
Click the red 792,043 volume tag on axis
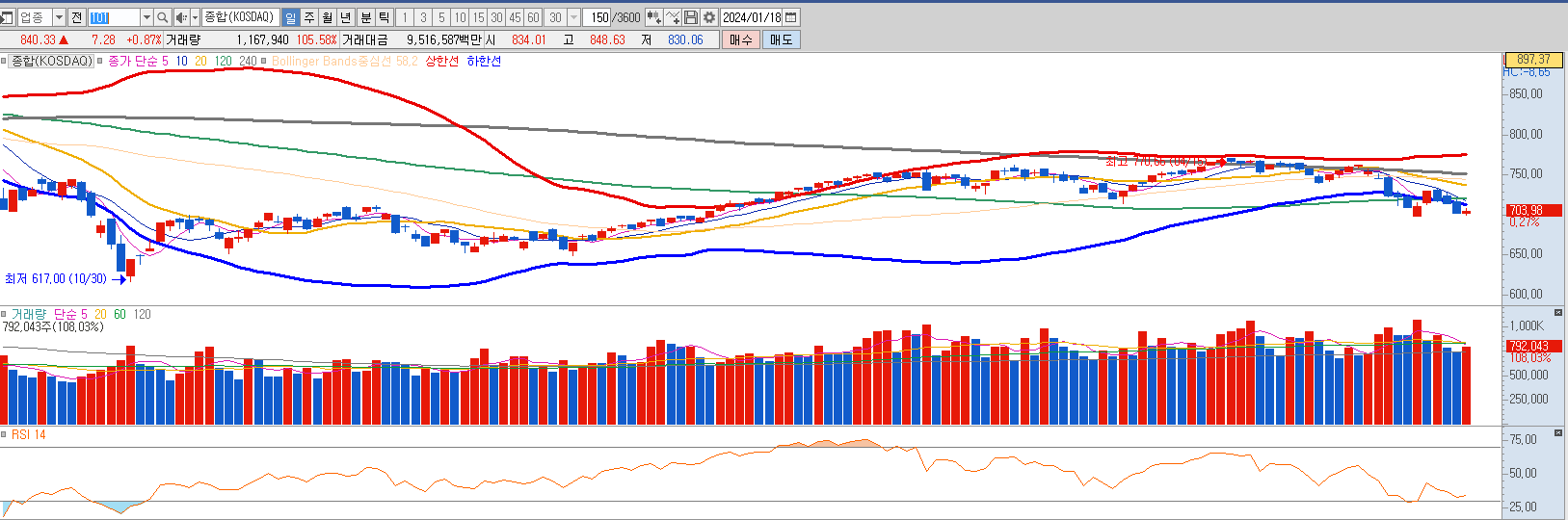[x=1533, y=346]
